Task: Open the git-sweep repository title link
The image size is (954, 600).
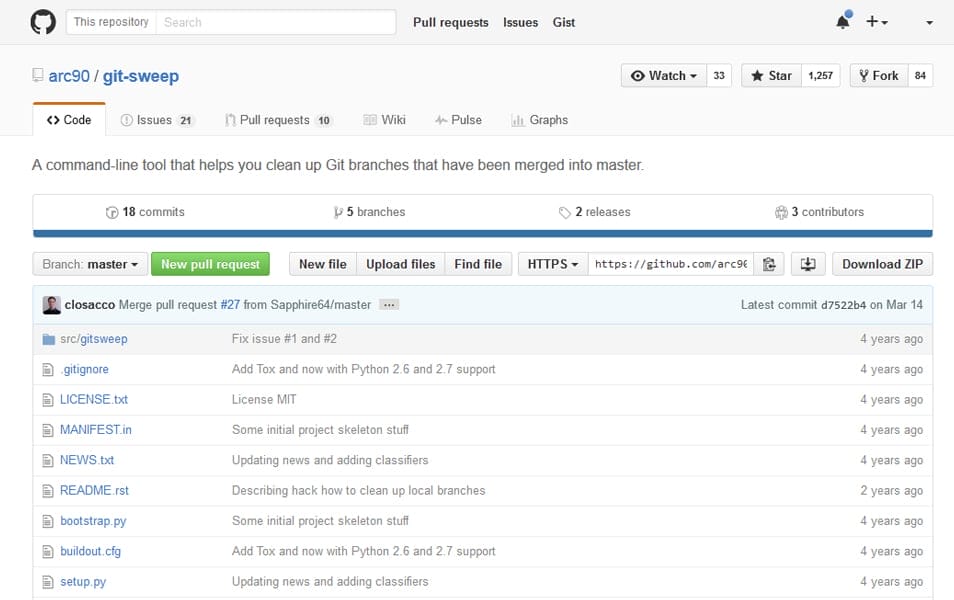Action: point(141,76)
